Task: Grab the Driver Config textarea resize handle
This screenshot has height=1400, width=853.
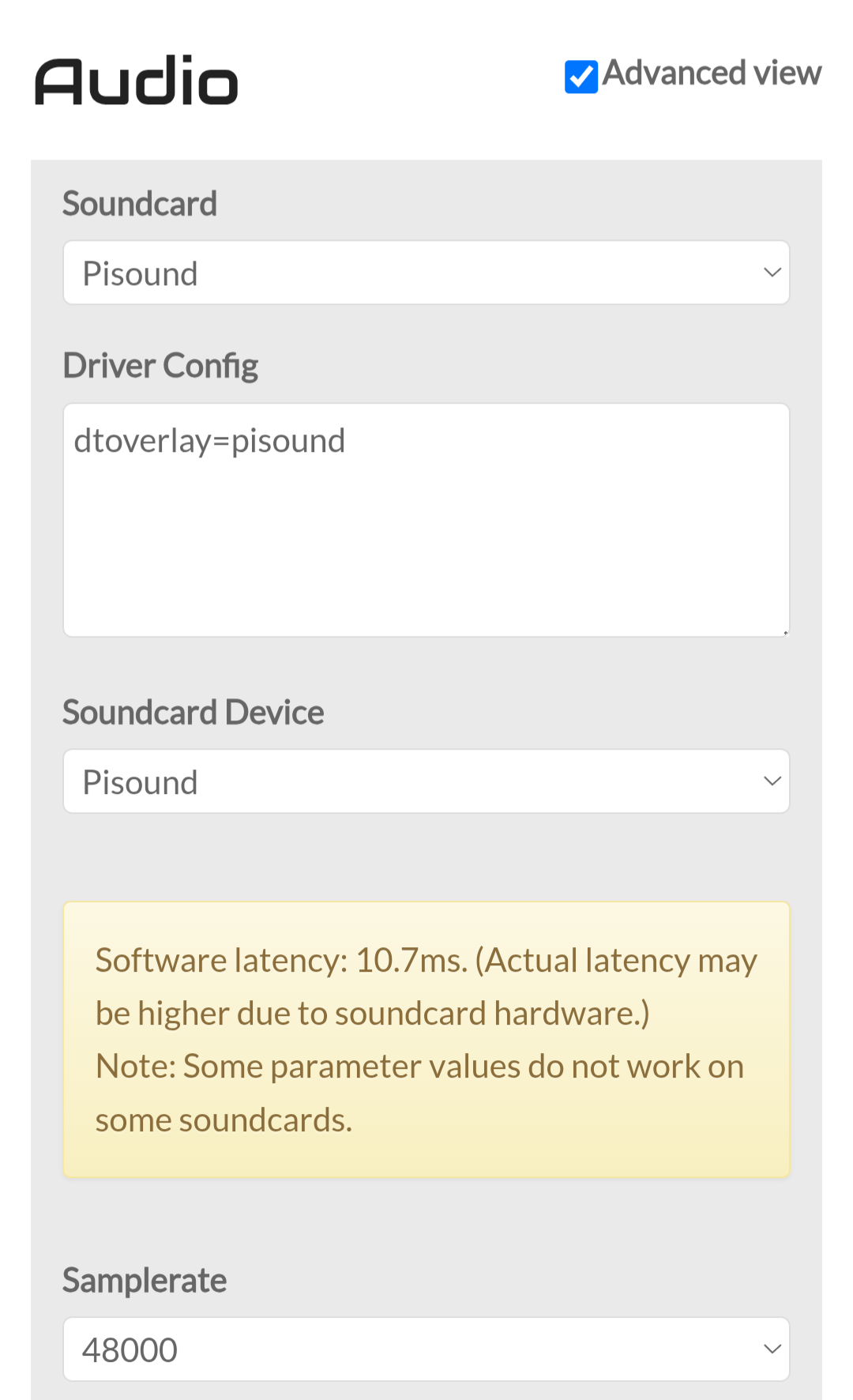Action: click(x=785, y=632)
